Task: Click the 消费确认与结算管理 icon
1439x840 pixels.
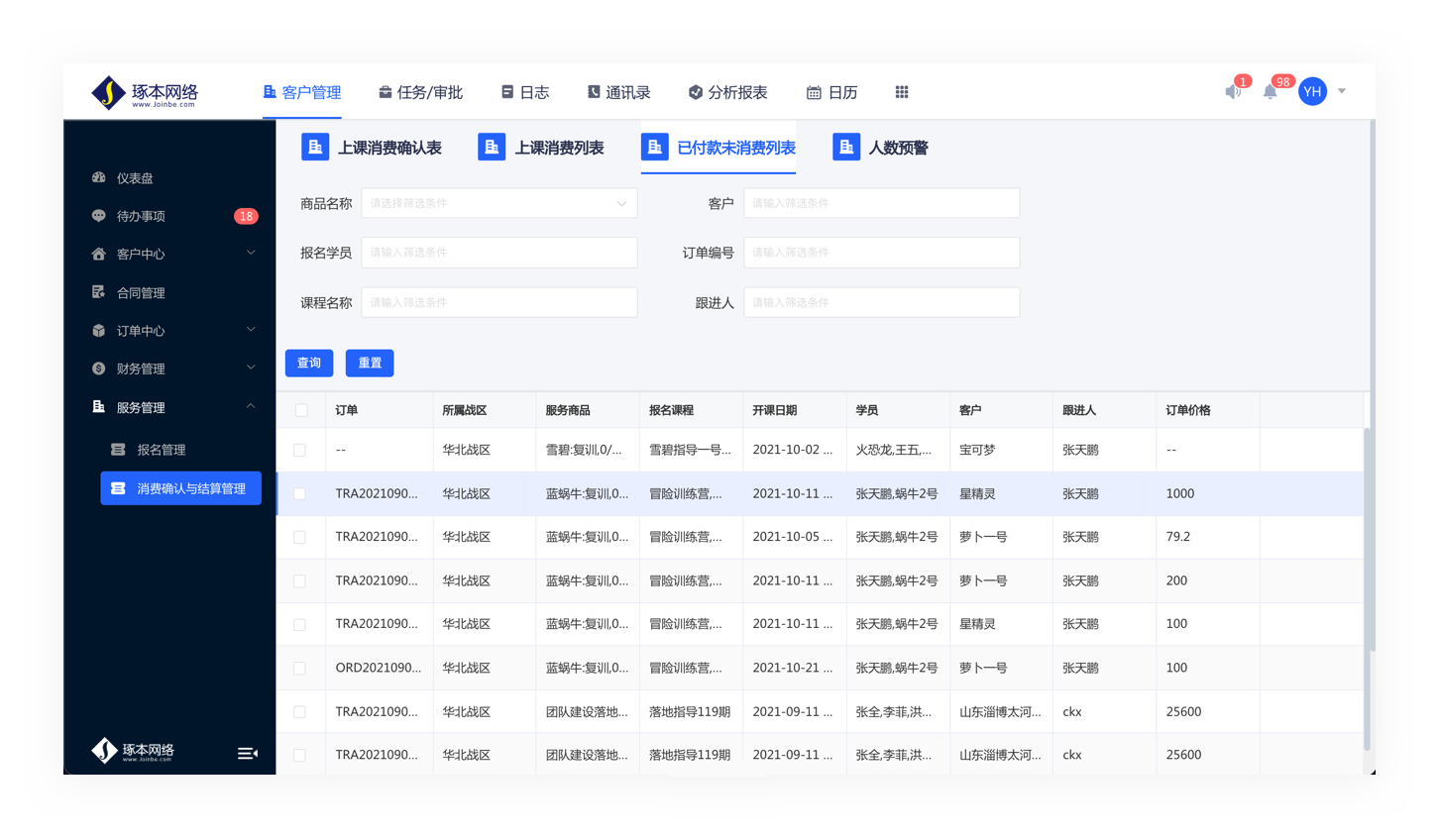Action: 118,488
